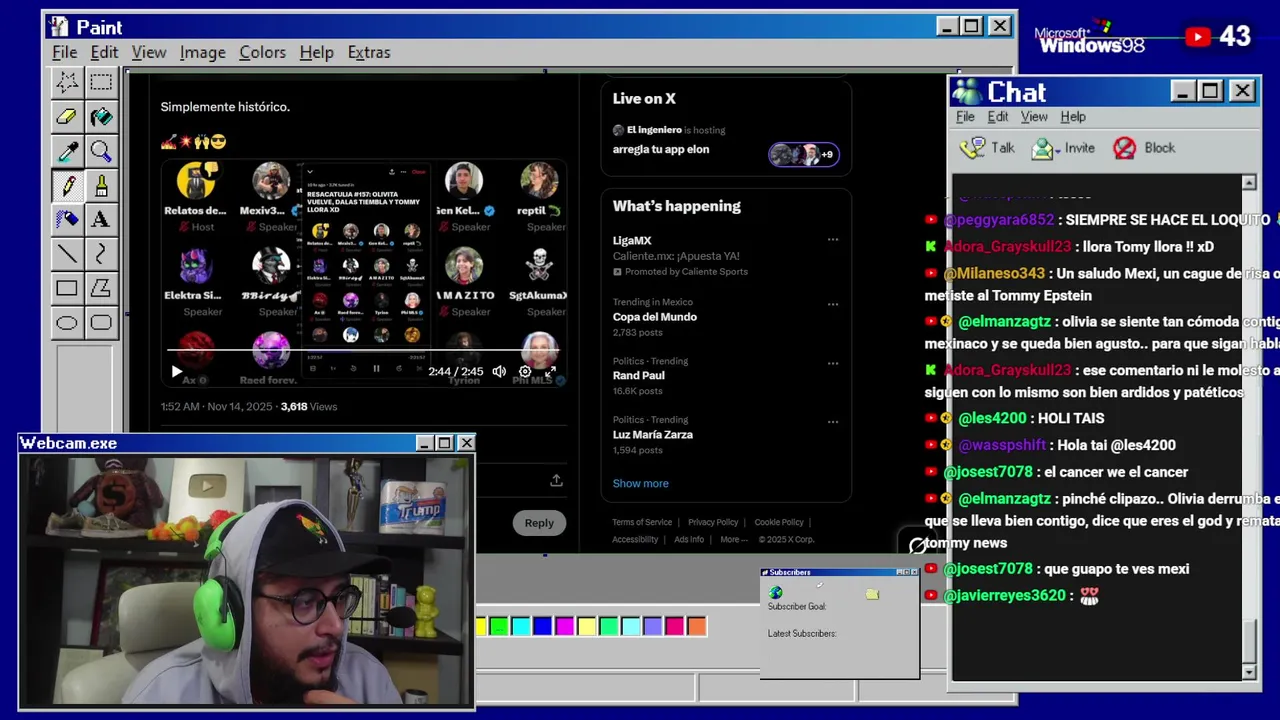Click the Block icon in Chat toolbar

pyautogui.click(x=1125, y=148)
